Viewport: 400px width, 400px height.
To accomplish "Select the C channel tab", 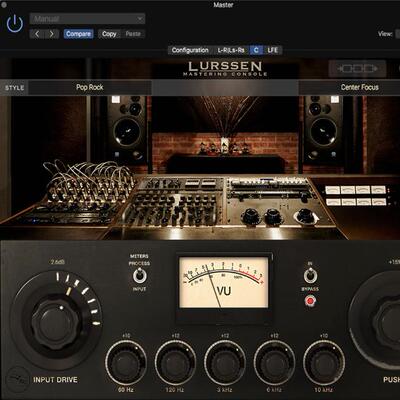I will click(256, 50).
